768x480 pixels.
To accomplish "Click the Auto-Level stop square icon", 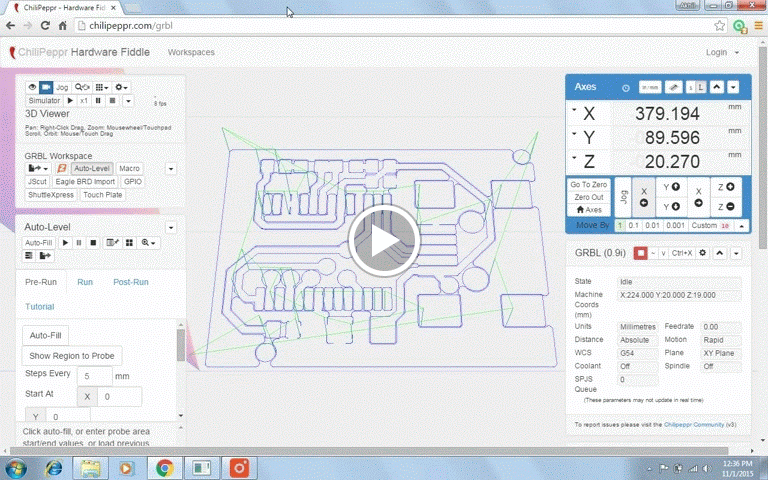I will pos(93,243).
